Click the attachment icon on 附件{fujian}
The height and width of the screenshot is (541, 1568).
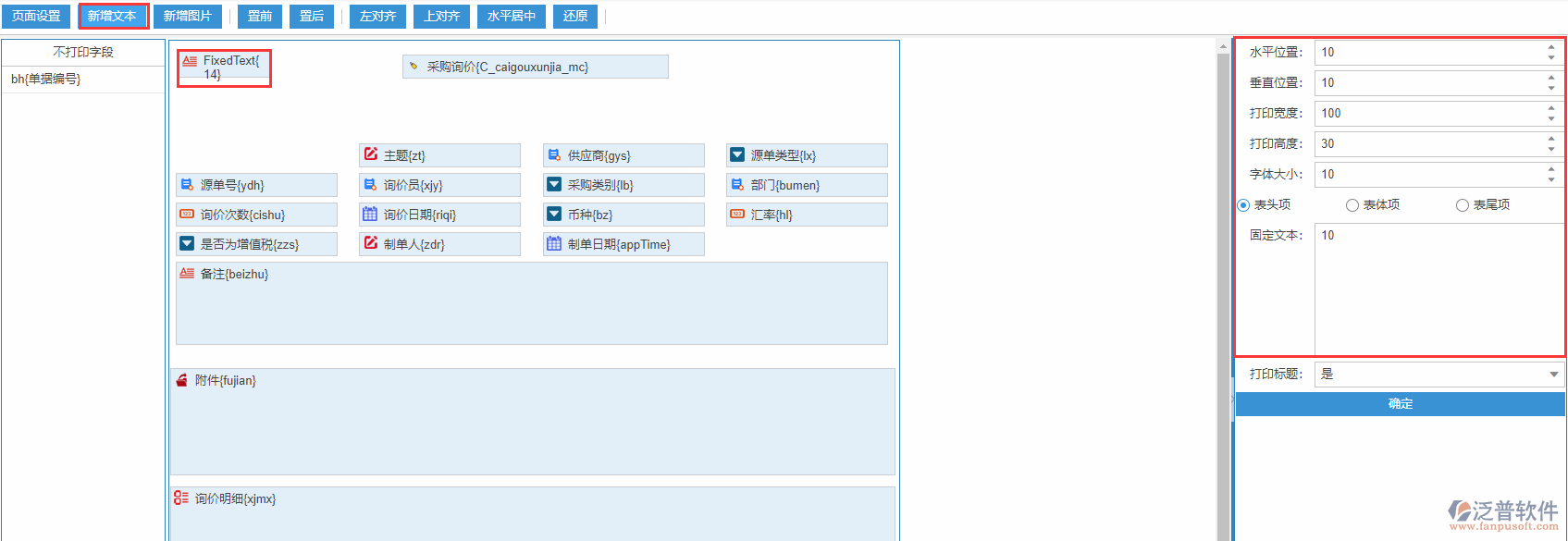coord(181,380)
